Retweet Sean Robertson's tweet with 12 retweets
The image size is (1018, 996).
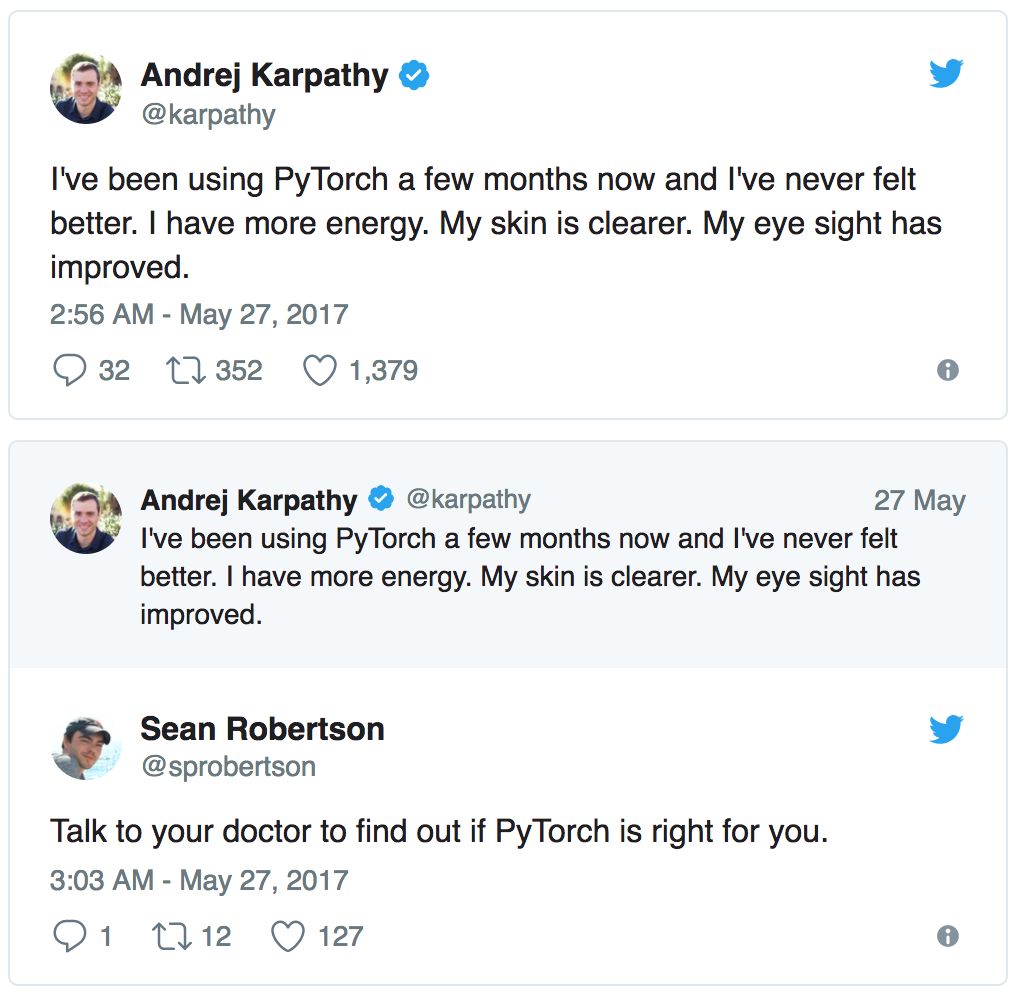168,937
